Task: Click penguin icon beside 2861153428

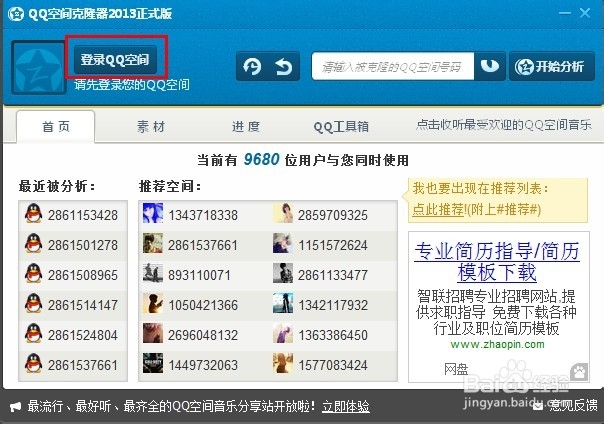Action: (34, 213)
